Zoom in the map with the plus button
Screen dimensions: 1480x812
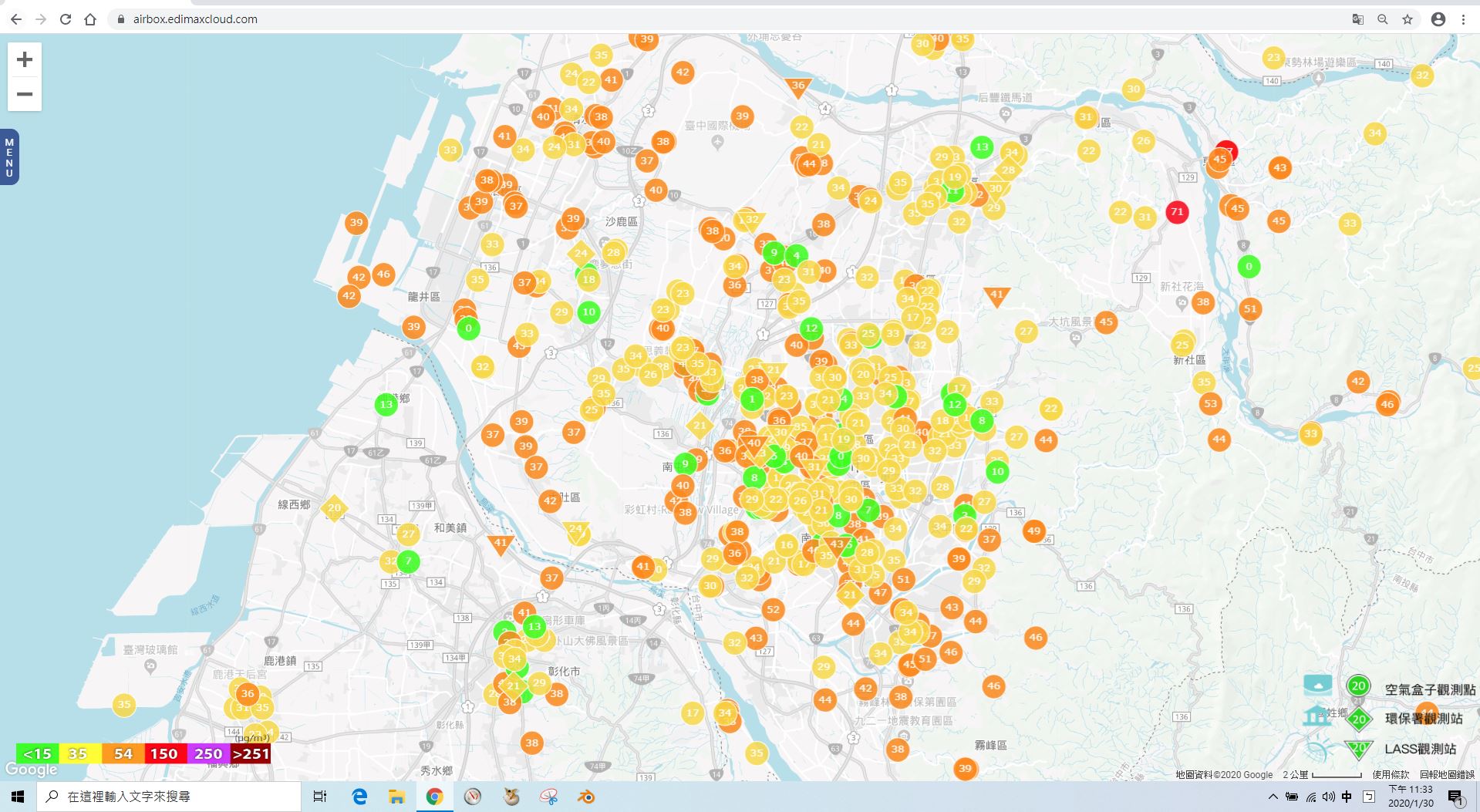click(25, 59)
